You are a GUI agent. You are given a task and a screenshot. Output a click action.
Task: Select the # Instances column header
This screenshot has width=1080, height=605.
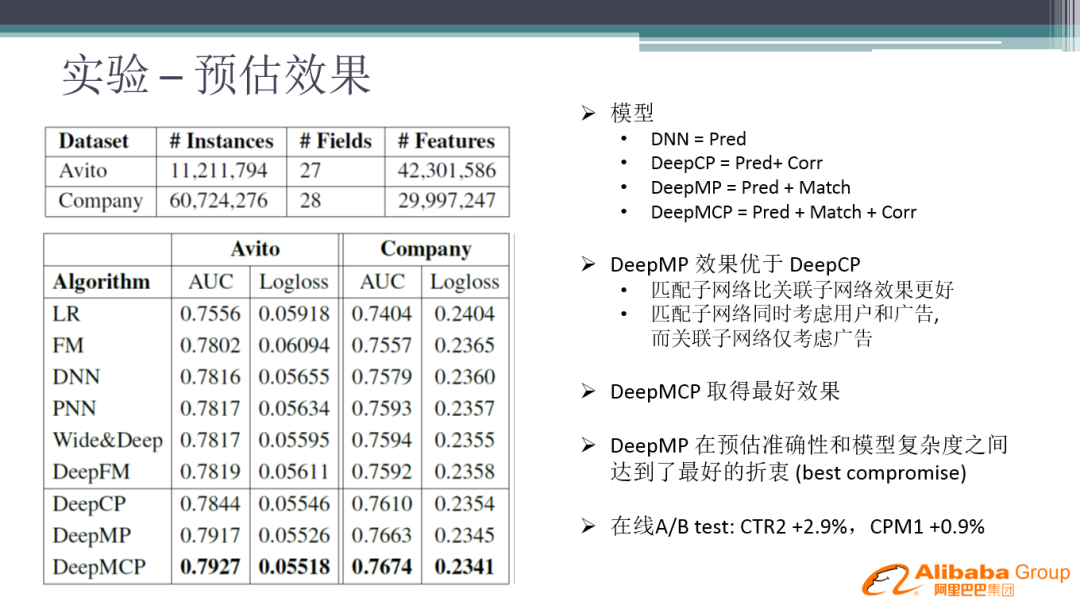(221, 141)
